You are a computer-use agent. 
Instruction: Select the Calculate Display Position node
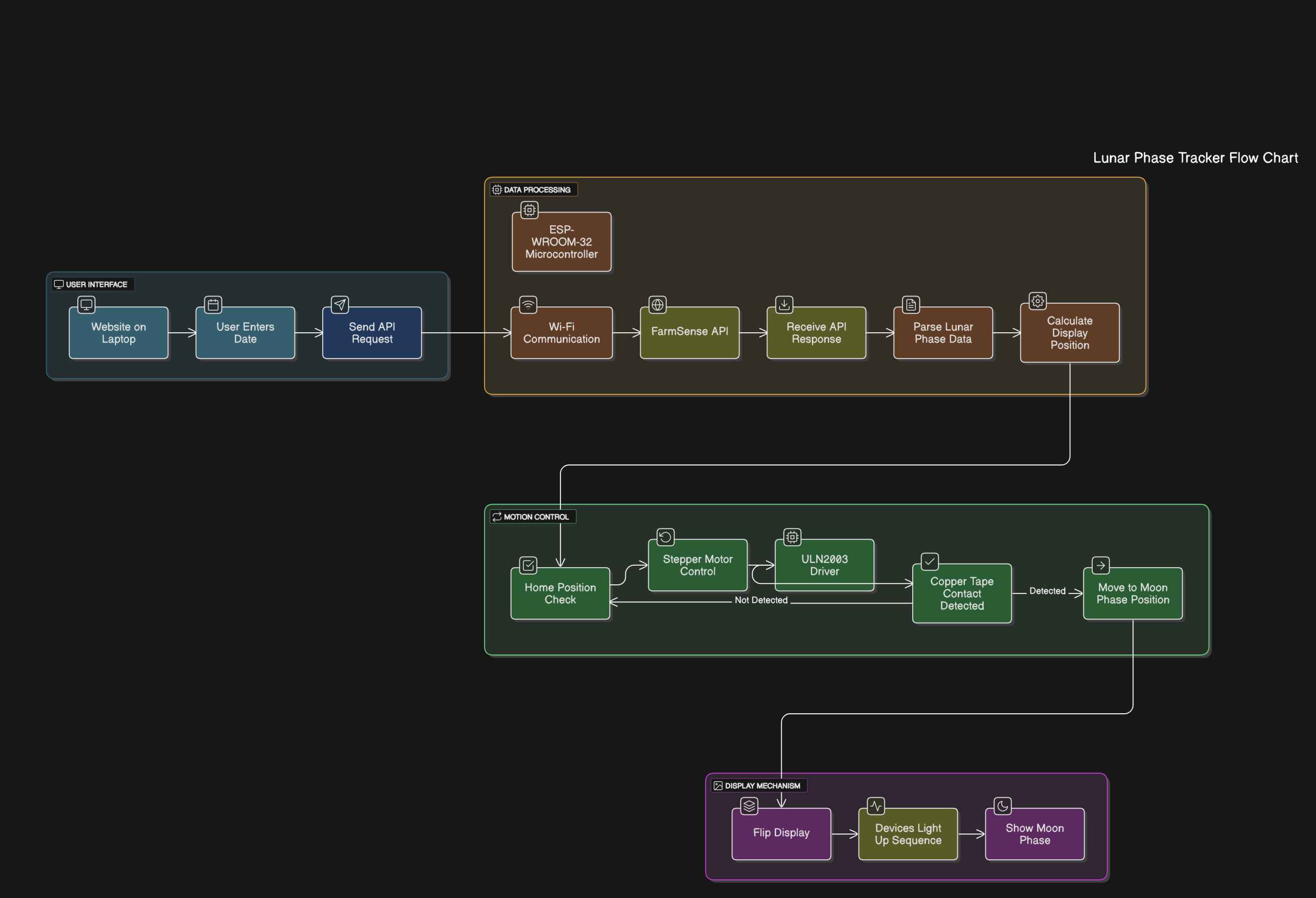1070,333
